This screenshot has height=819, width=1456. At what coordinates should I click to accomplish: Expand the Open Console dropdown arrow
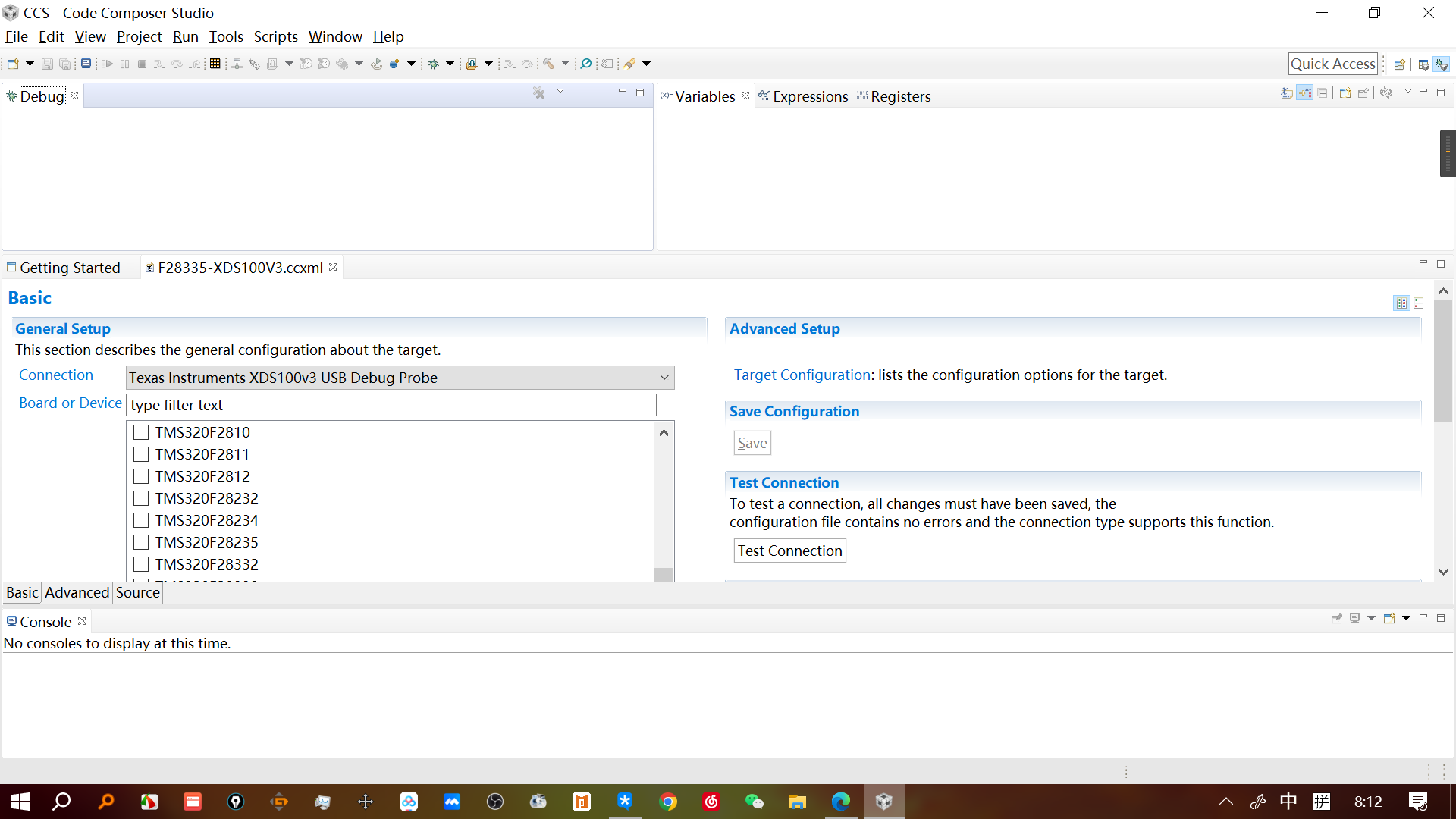point(1406,618)
